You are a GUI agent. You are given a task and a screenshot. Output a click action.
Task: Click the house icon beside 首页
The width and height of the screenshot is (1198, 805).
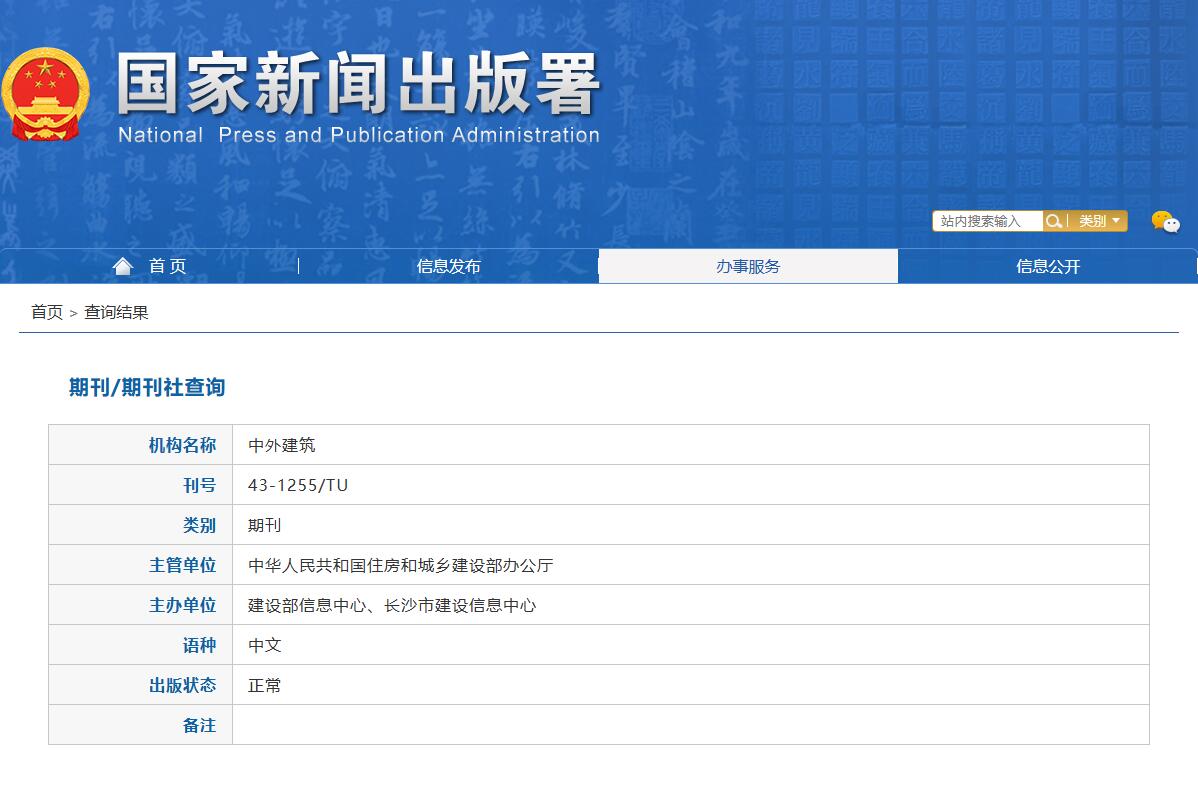point(122,265)
